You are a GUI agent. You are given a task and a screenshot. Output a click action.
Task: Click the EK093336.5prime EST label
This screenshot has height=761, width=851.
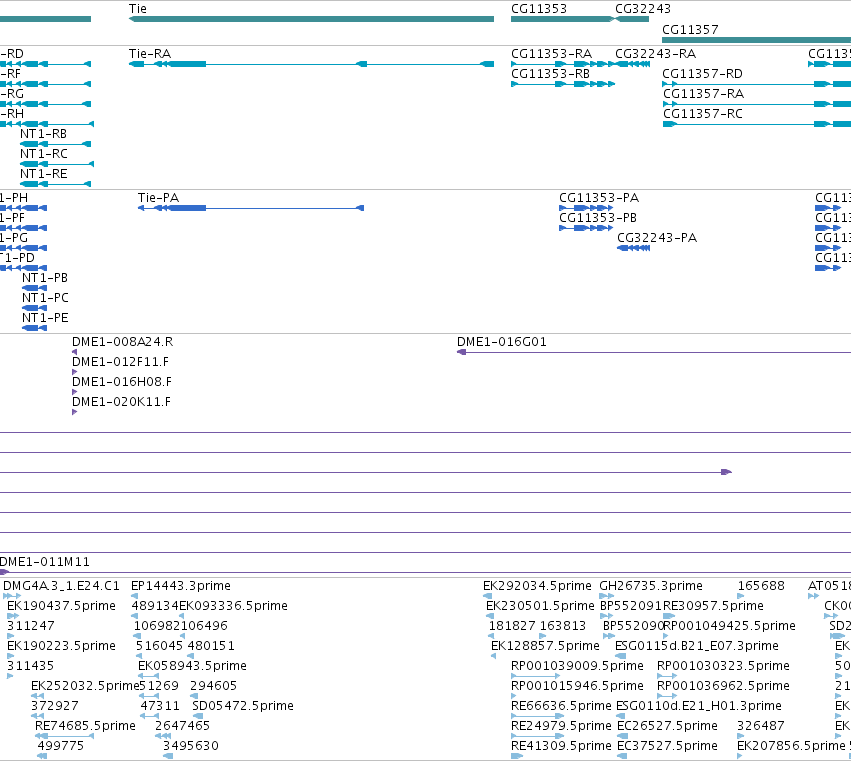[233, 606]
